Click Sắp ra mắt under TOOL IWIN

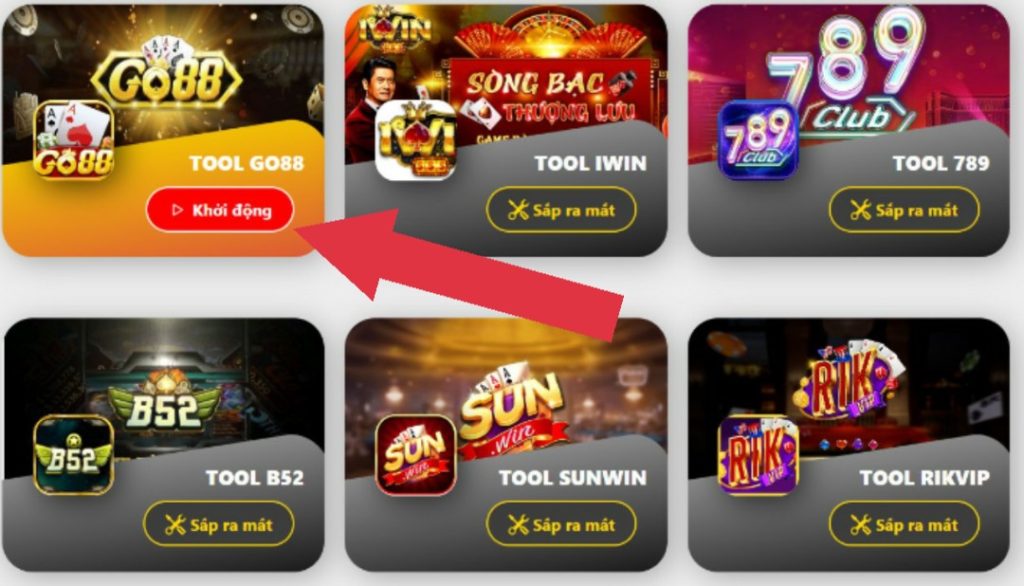pyautogui.click(x=562, y=210)
